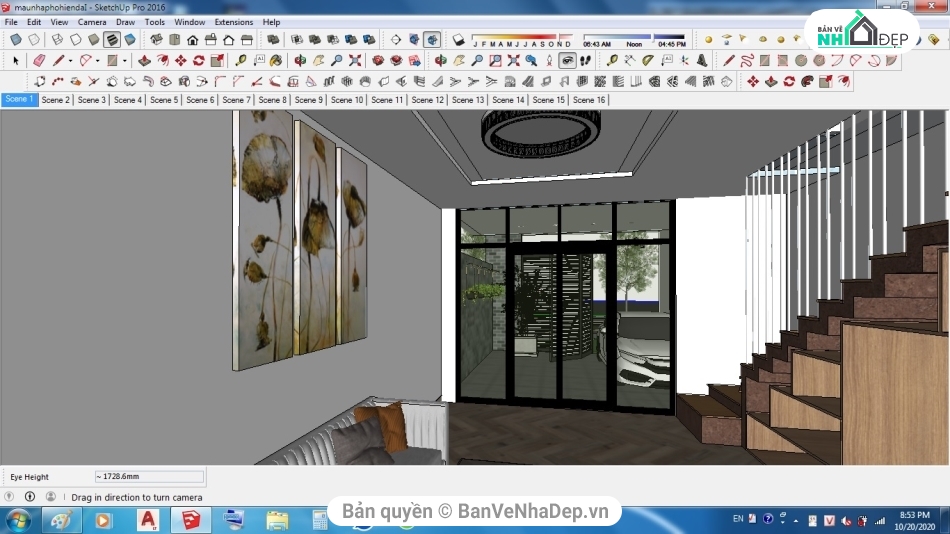The image size is (950, 534).
Task: Select the Position Camera tool
Action: click(x=550, y=61)
